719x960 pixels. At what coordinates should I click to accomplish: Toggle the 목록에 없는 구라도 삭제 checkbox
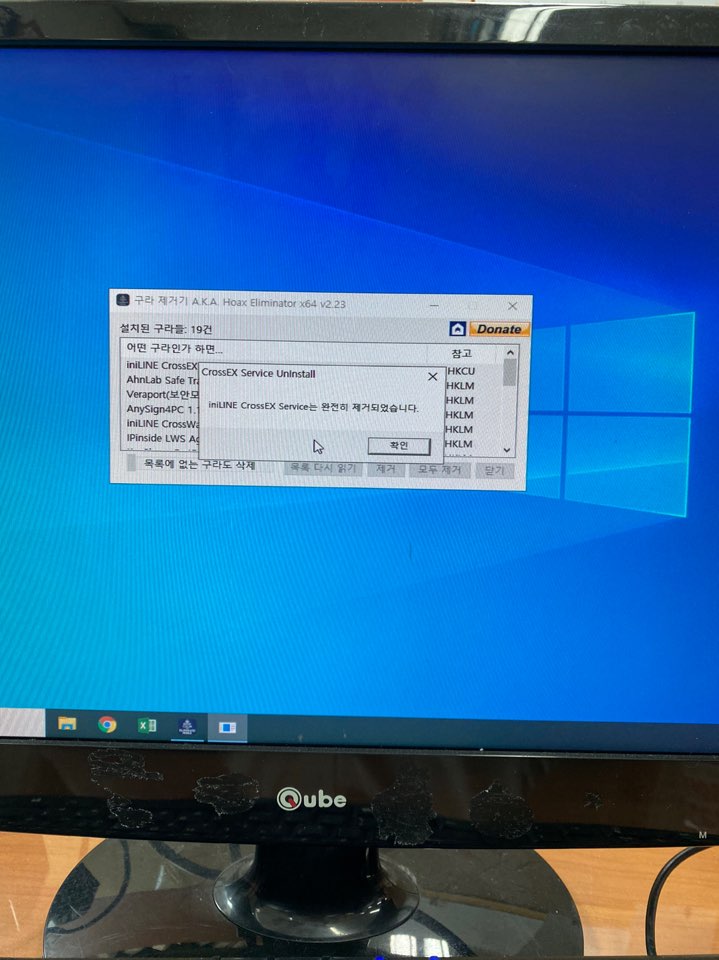pos(132,463)
